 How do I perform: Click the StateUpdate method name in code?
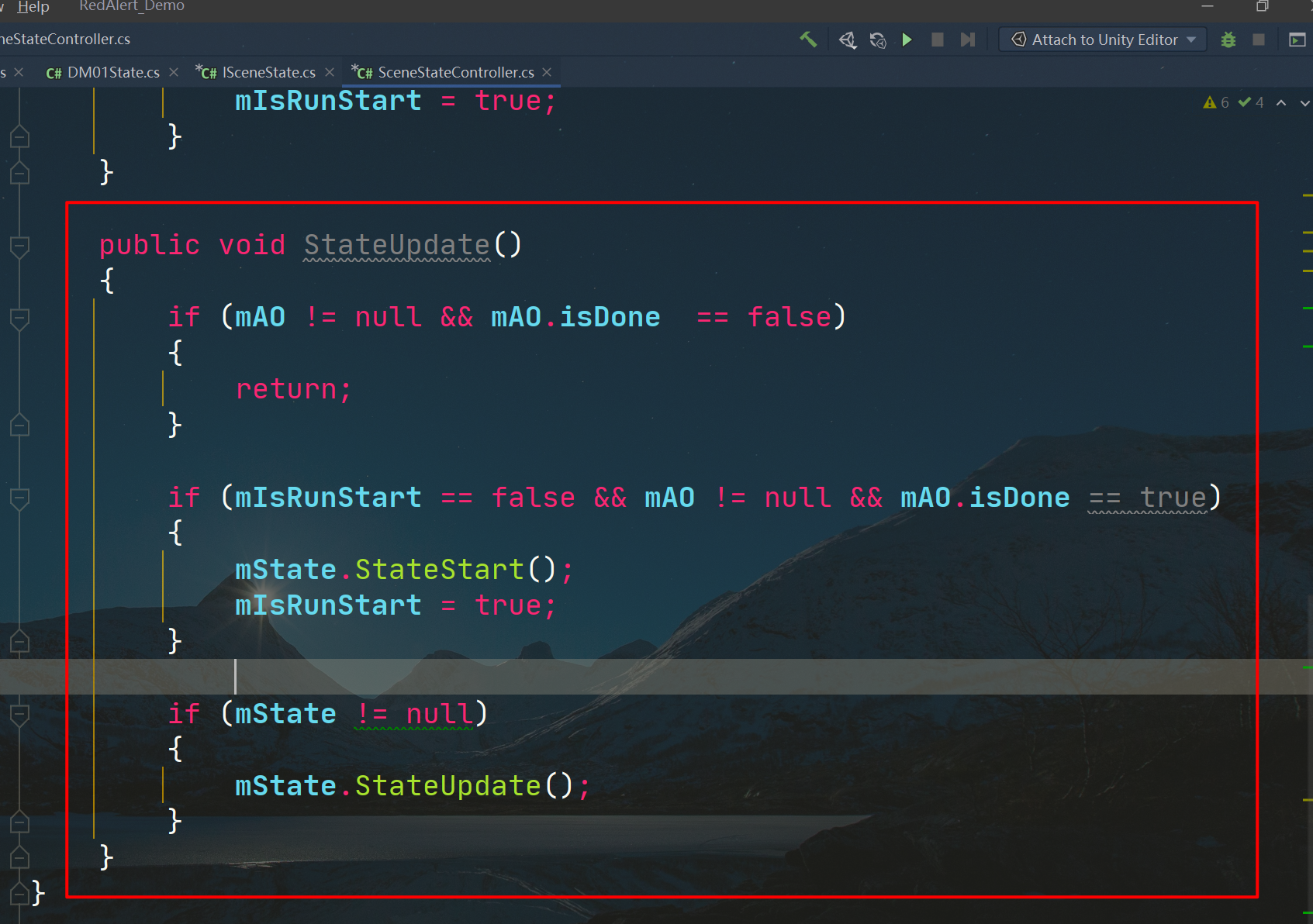click(x=396, y=245)
